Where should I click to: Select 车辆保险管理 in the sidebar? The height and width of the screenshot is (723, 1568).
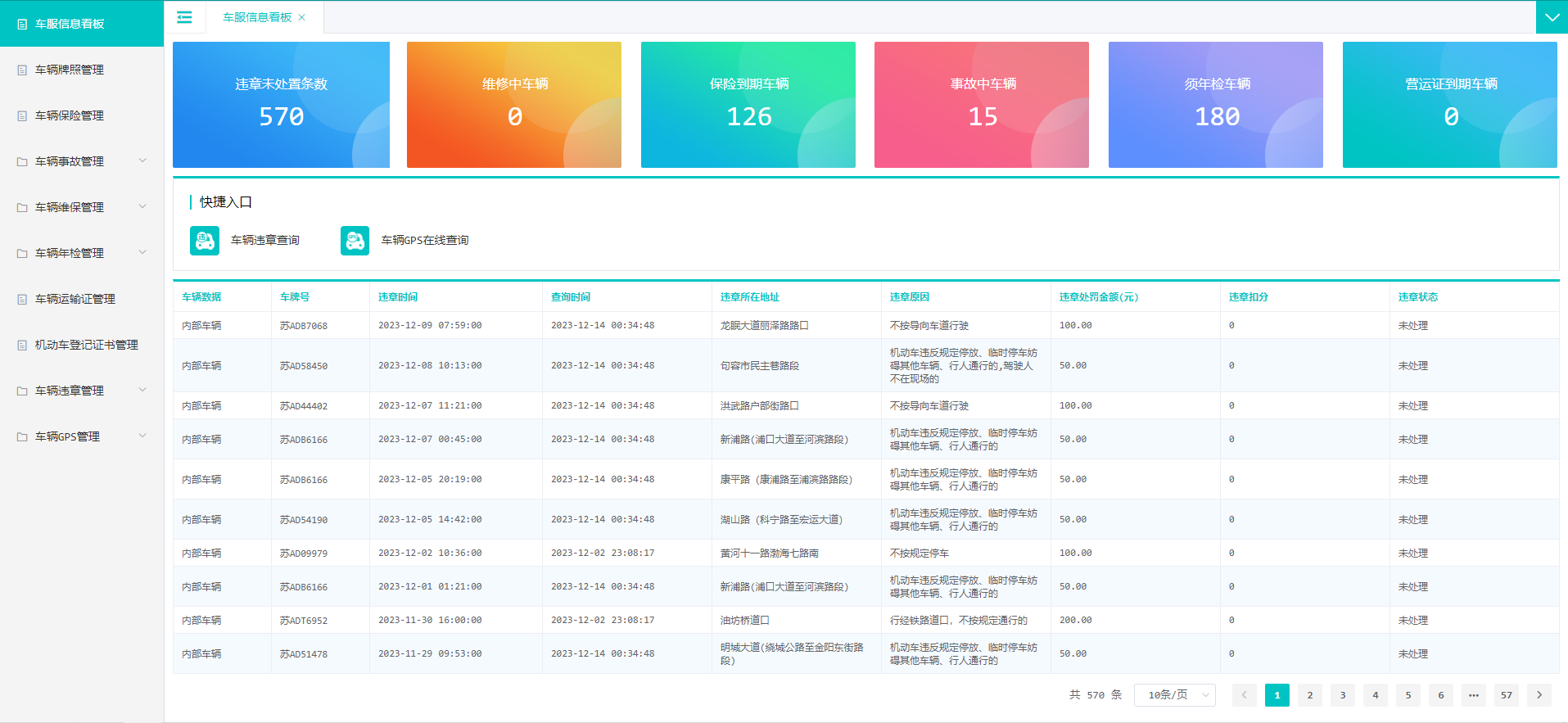82,116
